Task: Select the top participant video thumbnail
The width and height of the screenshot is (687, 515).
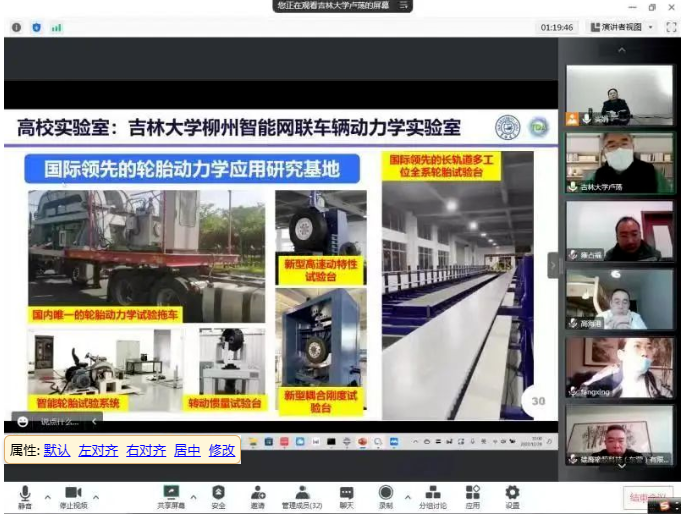Action: click(x=619, y=95)
